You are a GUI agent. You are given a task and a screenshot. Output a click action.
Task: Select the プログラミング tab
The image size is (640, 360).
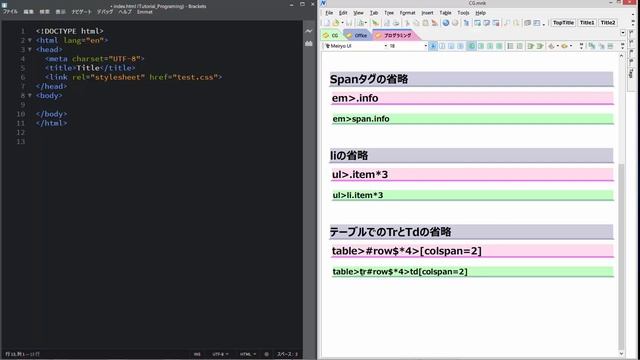point(394,36)
